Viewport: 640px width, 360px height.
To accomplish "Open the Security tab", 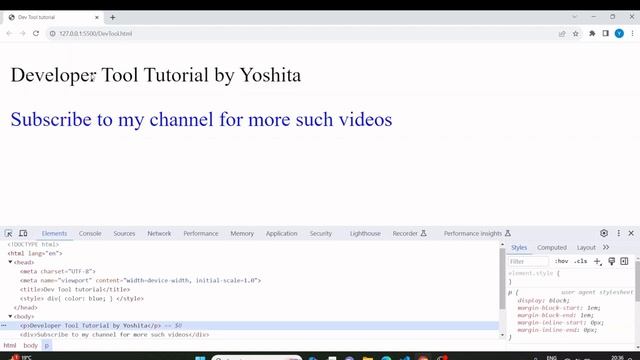I will (x=321, y=233).
